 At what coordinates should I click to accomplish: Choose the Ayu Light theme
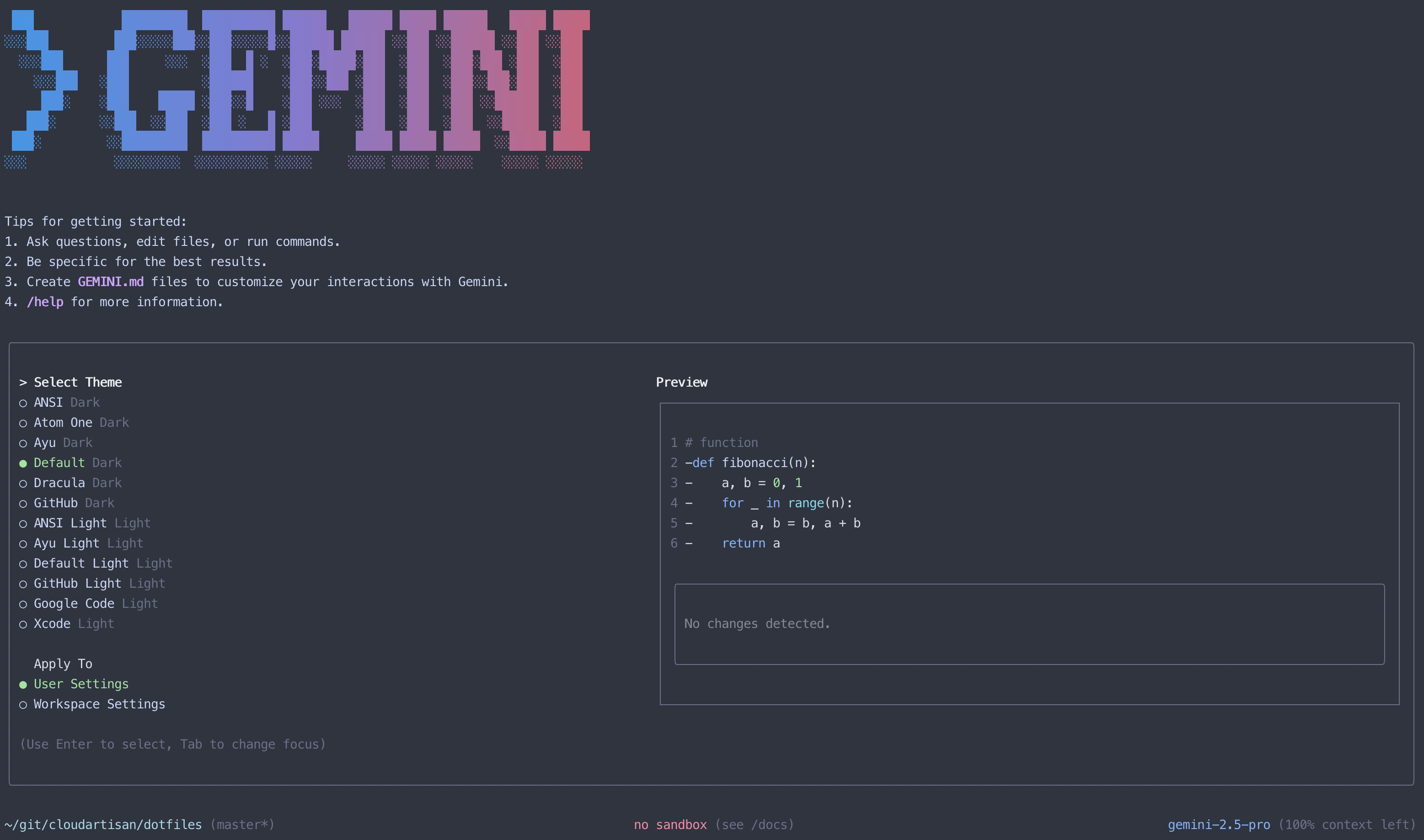point(81,543)
